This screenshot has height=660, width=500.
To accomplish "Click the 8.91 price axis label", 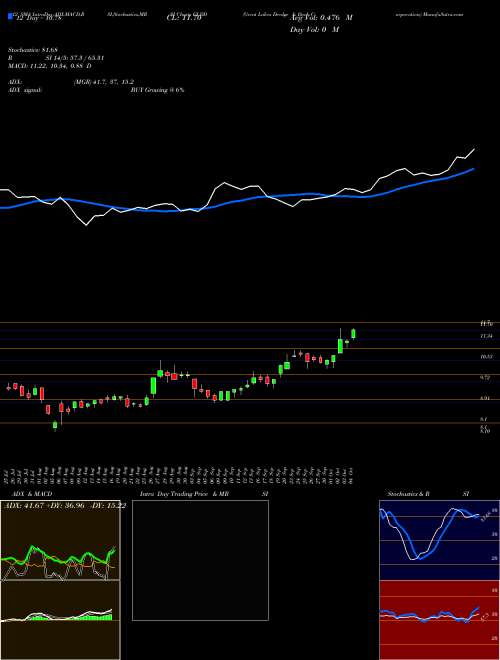I will (485, 398).
